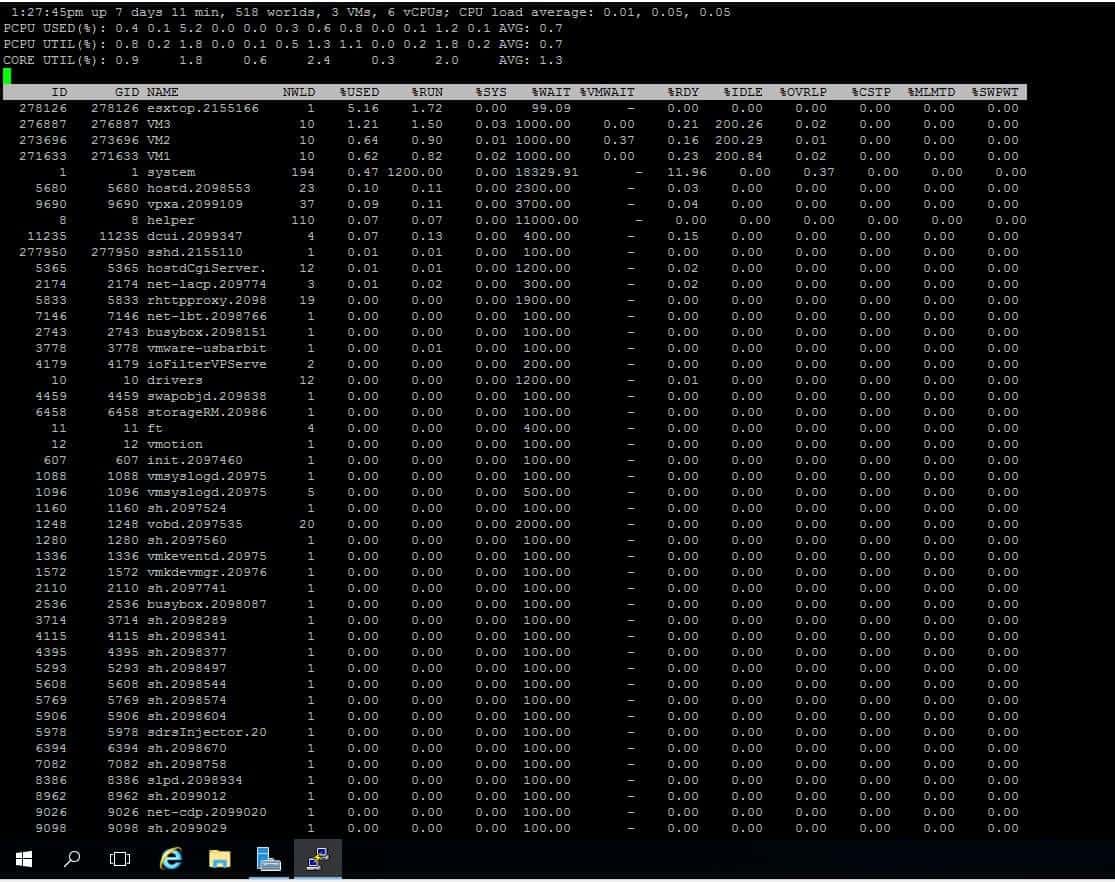The width and height of the screenshot is (1115, 882).
Task: Click the %VMWAIT column header
Action: coord(607,92)
